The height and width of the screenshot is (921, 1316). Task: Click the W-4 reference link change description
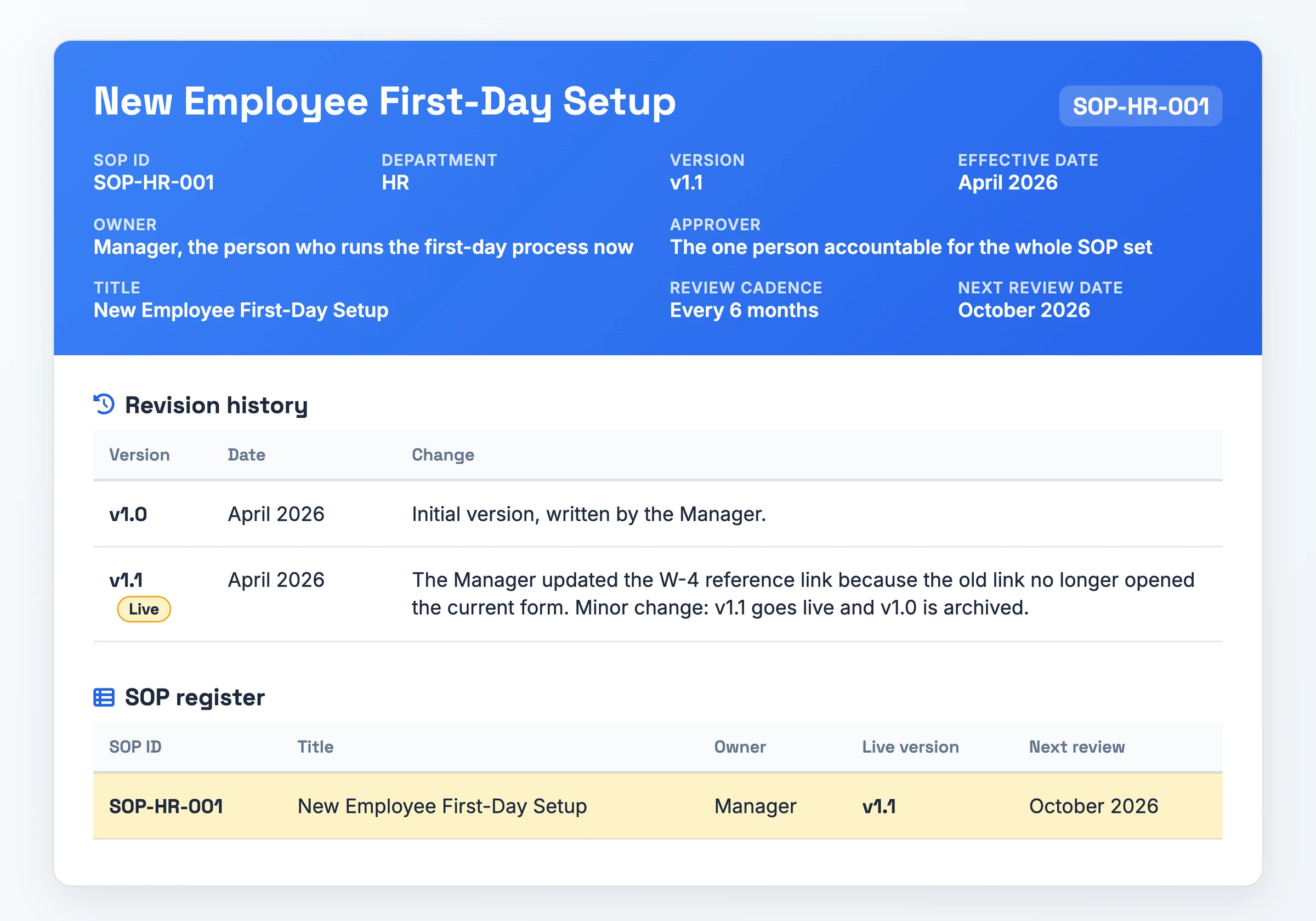(803, 594)
